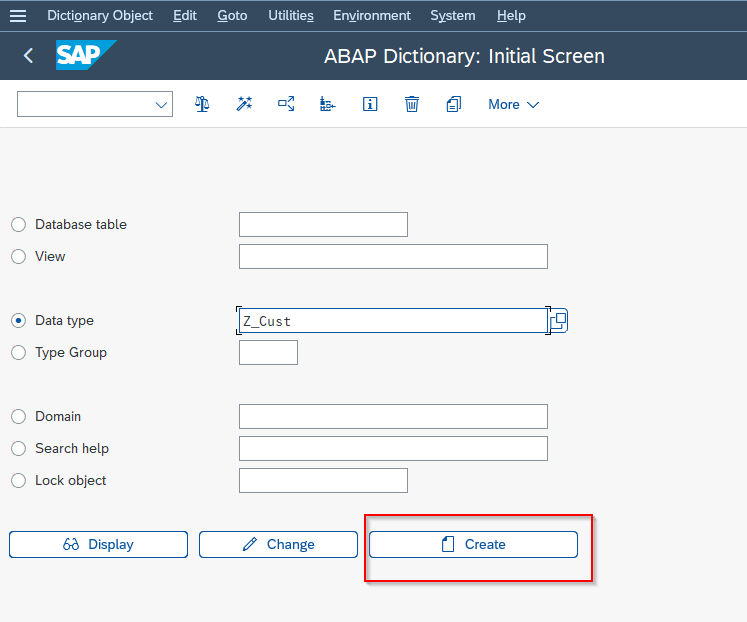The image size is (747, 622).
Task: Click the Copy toolbar icon
Action: pyautogui.click(x=454, y=104)
